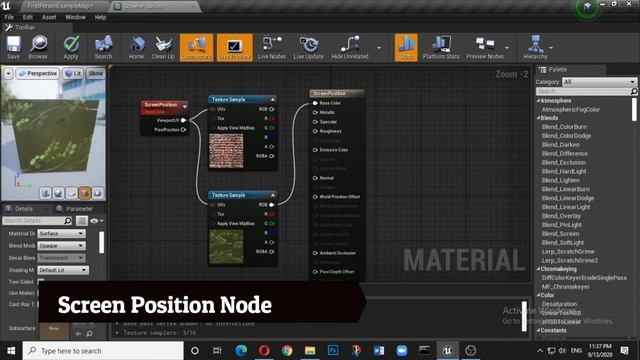Click the Palette search field
Screen dimensions: 640x360
[586, 91]
